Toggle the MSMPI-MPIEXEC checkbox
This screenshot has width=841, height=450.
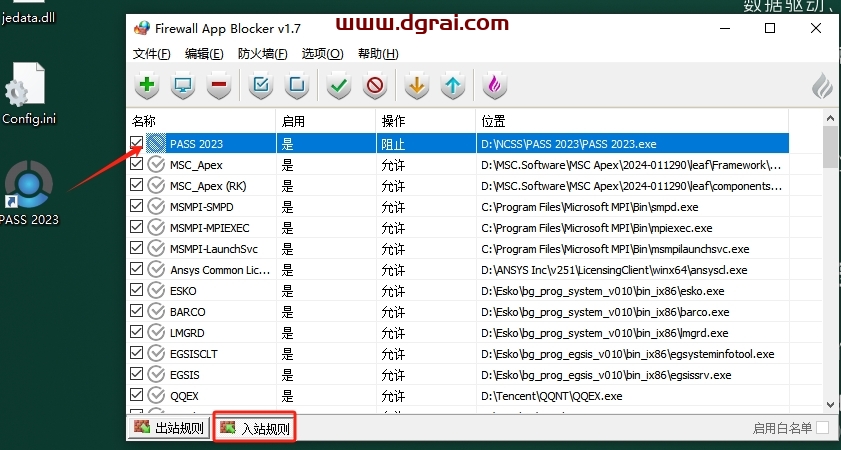(137, 227)
